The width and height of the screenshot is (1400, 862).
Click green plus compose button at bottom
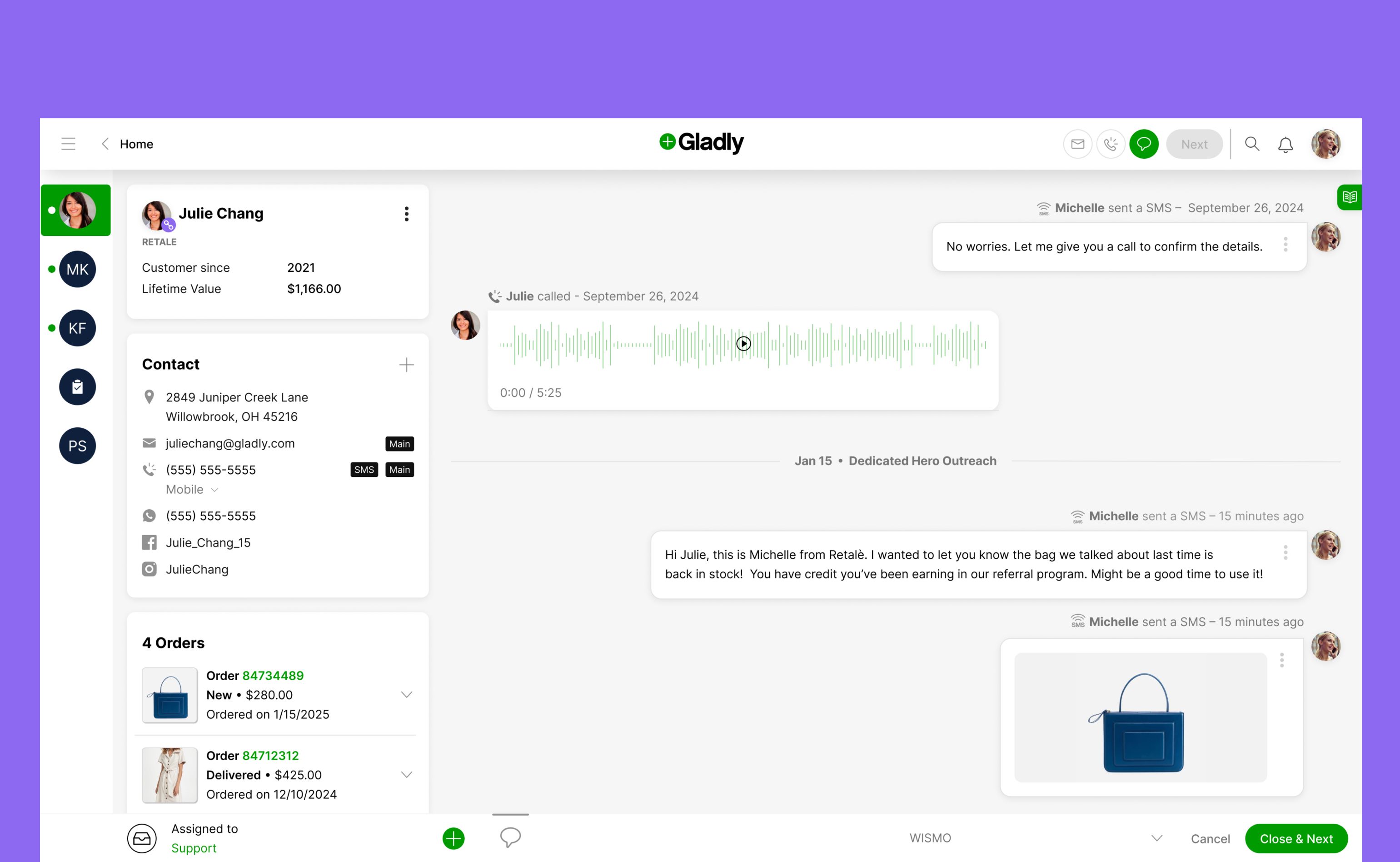click(453, 838)
